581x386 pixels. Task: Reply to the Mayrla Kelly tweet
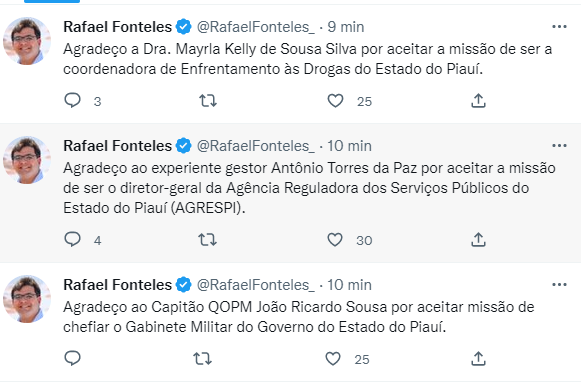[73, 100]
